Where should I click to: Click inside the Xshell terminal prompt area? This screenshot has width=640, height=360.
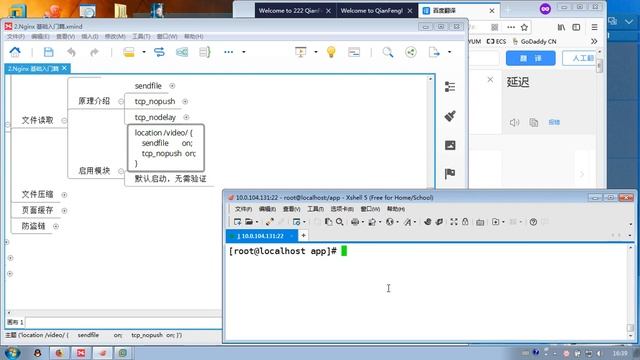pyautogui.click(x=427, y=292)
